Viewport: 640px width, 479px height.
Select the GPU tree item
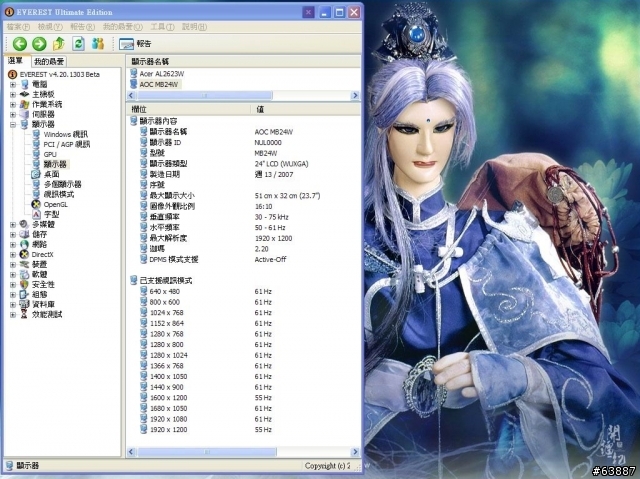click(50, 154)
